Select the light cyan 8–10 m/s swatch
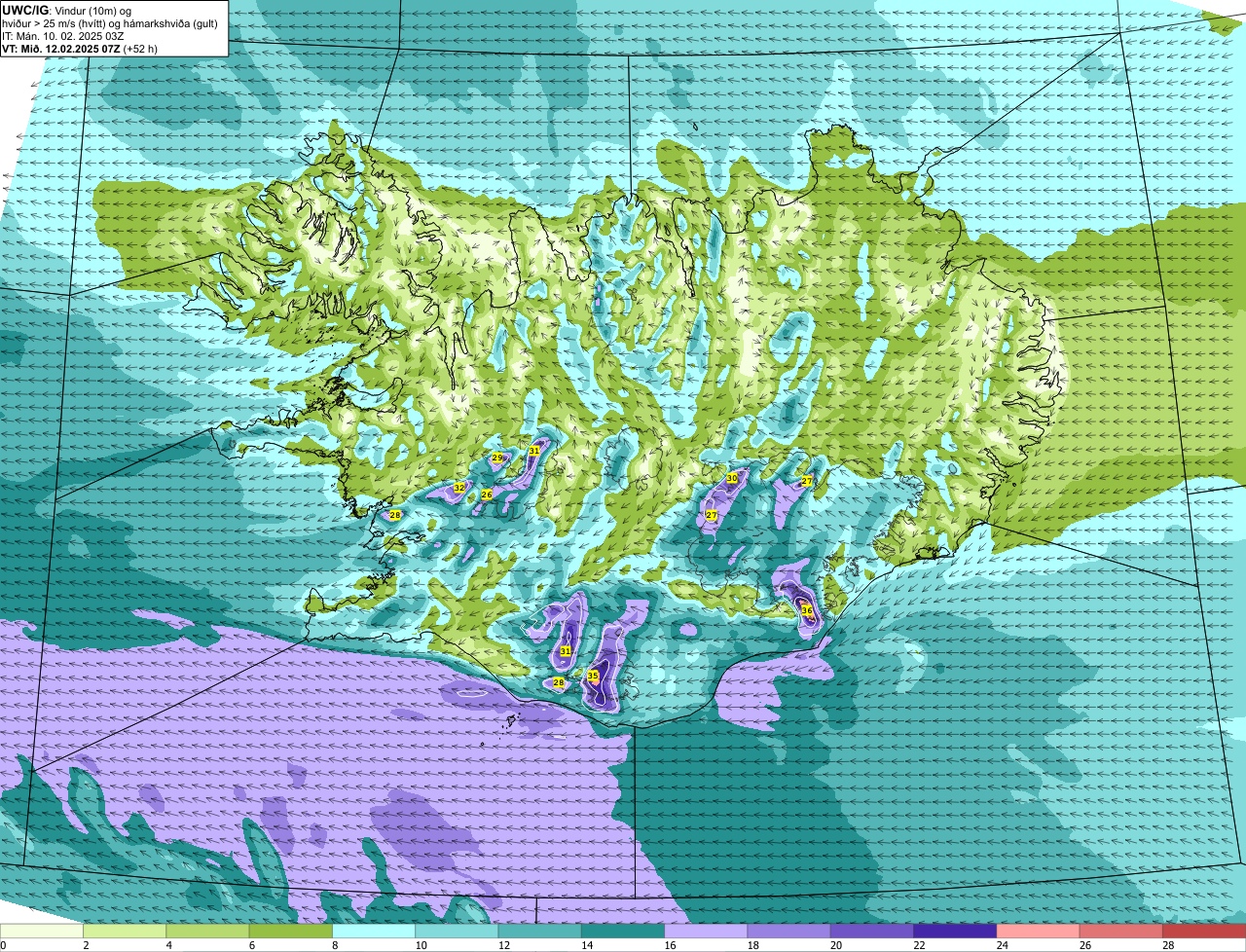The image size is (1246, 952). click(374, 931)
